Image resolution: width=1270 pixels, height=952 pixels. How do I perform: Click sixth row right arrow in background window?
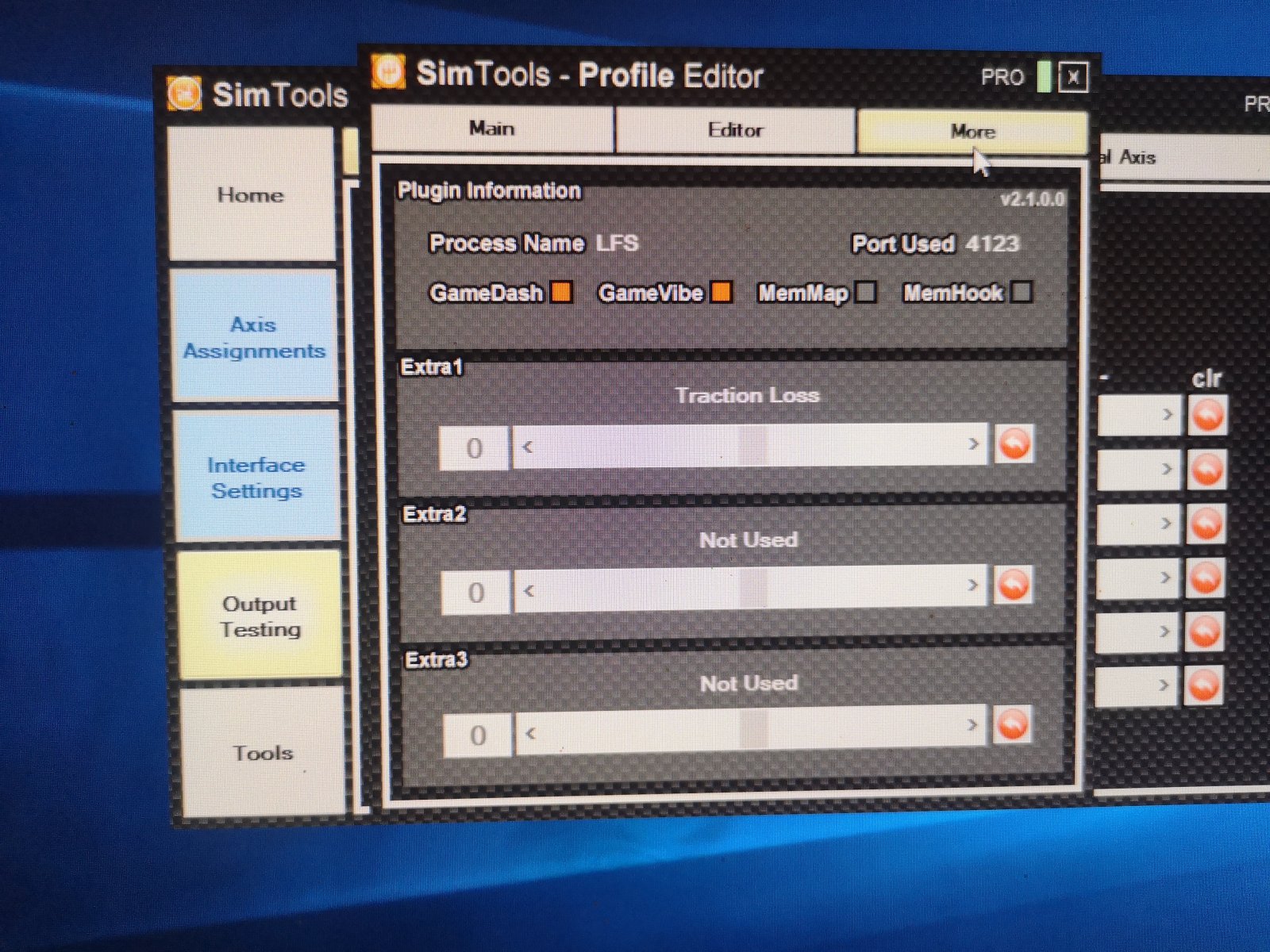click(x=1163, y=684)
